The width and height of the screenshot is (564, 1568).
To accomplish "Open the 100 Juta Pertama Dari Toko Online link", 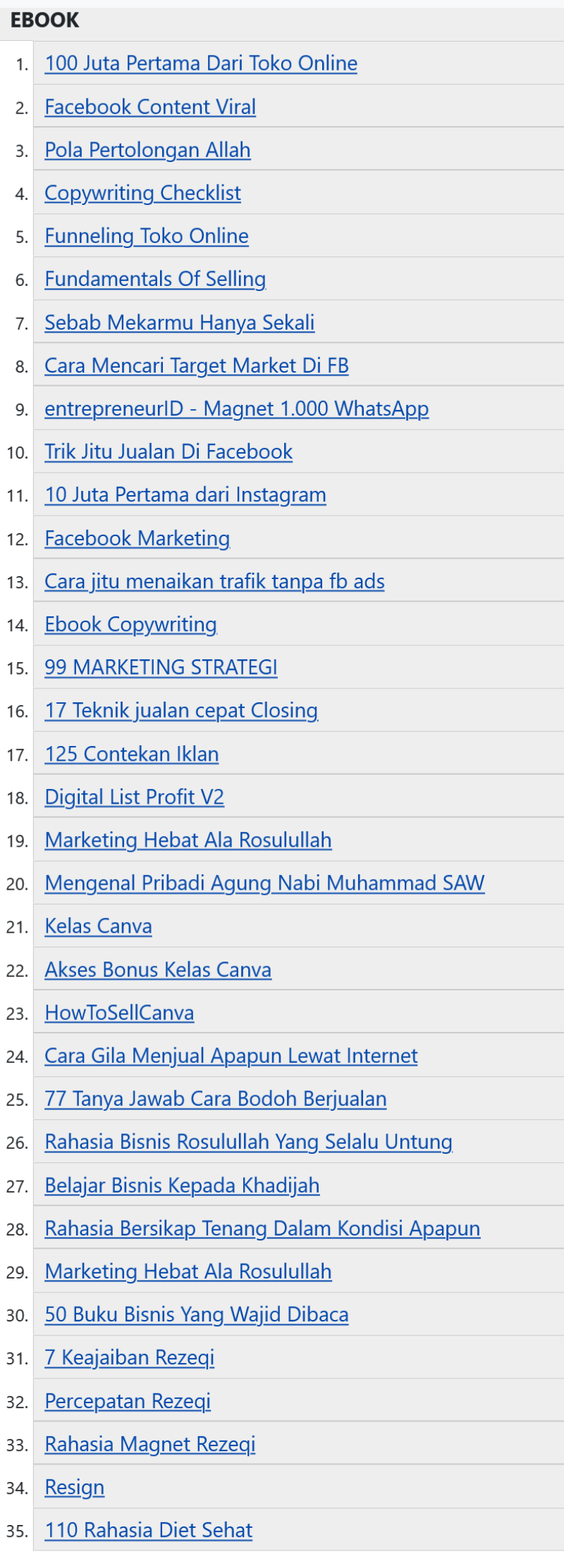I will pyautogui.click(x=201, y=63).
